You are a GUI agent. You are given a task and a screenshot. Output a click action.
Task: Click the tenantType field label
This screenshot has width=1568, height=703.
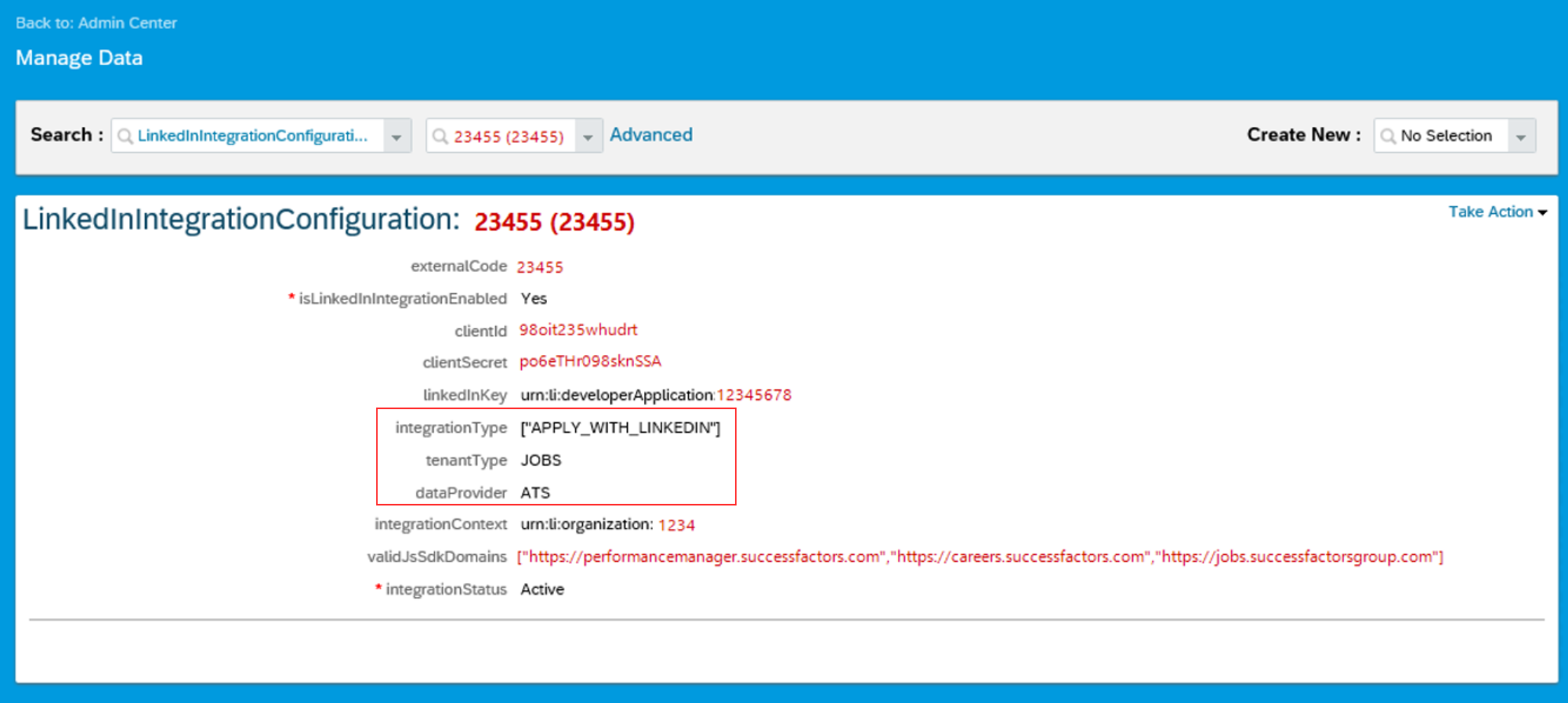click(x=466, y=461)
